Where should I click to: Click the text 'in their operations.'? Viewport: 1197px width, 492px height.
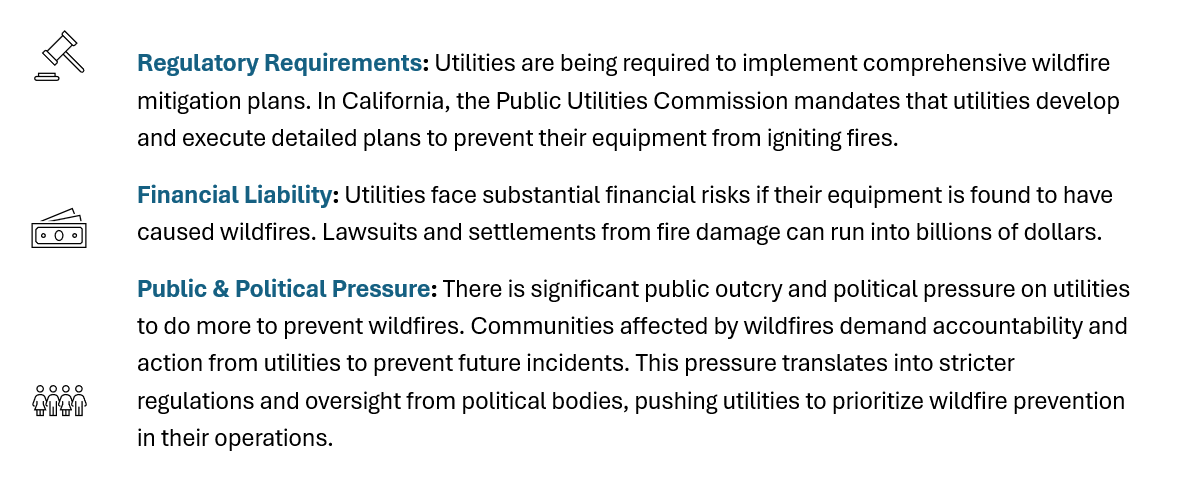(x=235, y=439)
